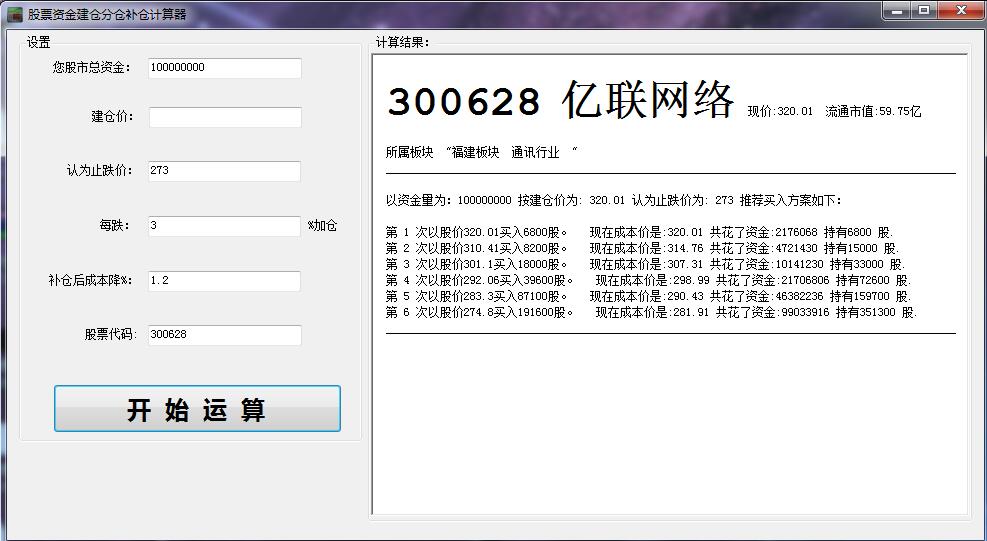Screen dimensions: 987x541
Task: Click the %加仓 label
Action: [x=322, y=225]
